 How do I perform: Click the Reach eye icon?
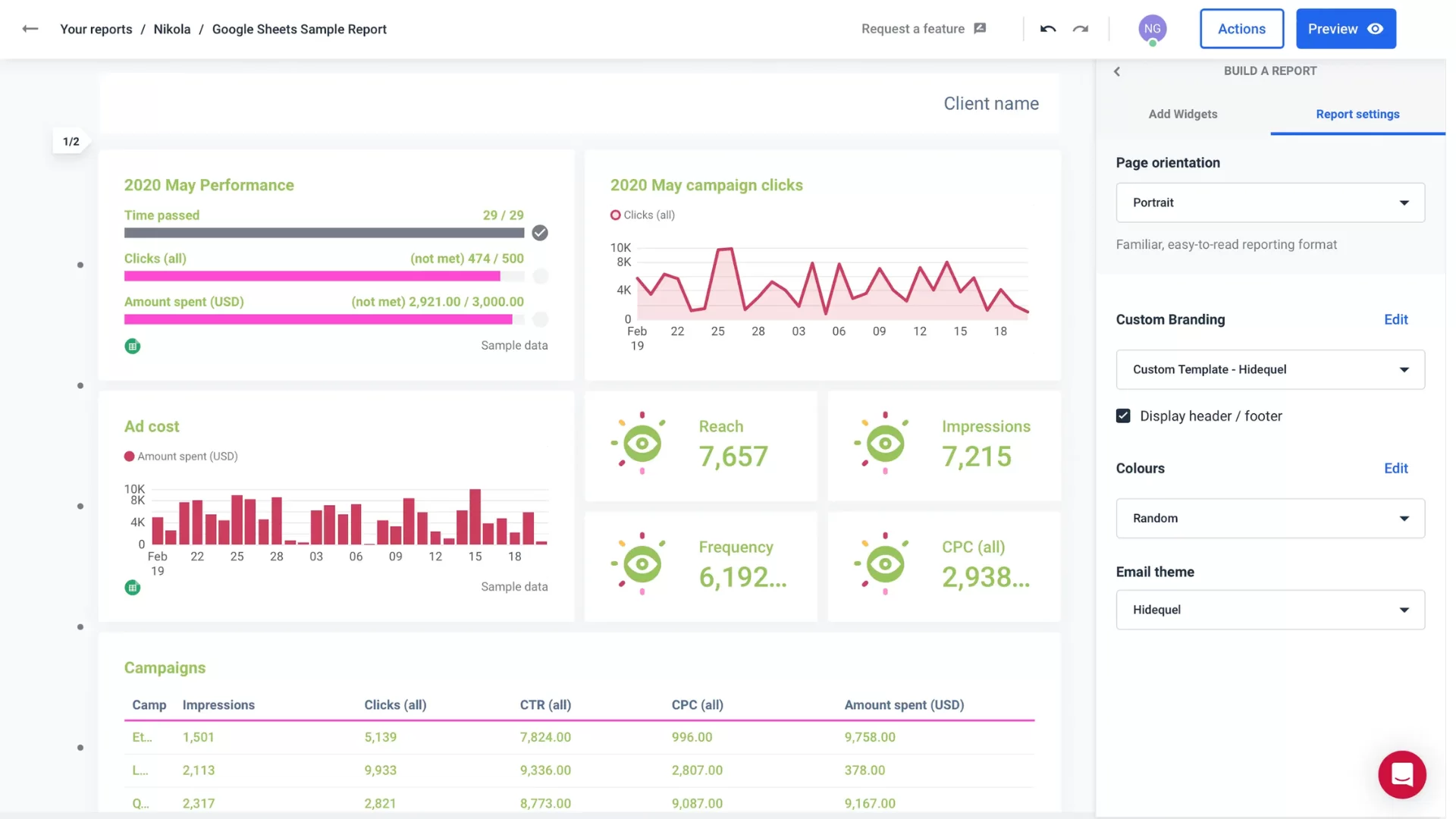(641, 442)
